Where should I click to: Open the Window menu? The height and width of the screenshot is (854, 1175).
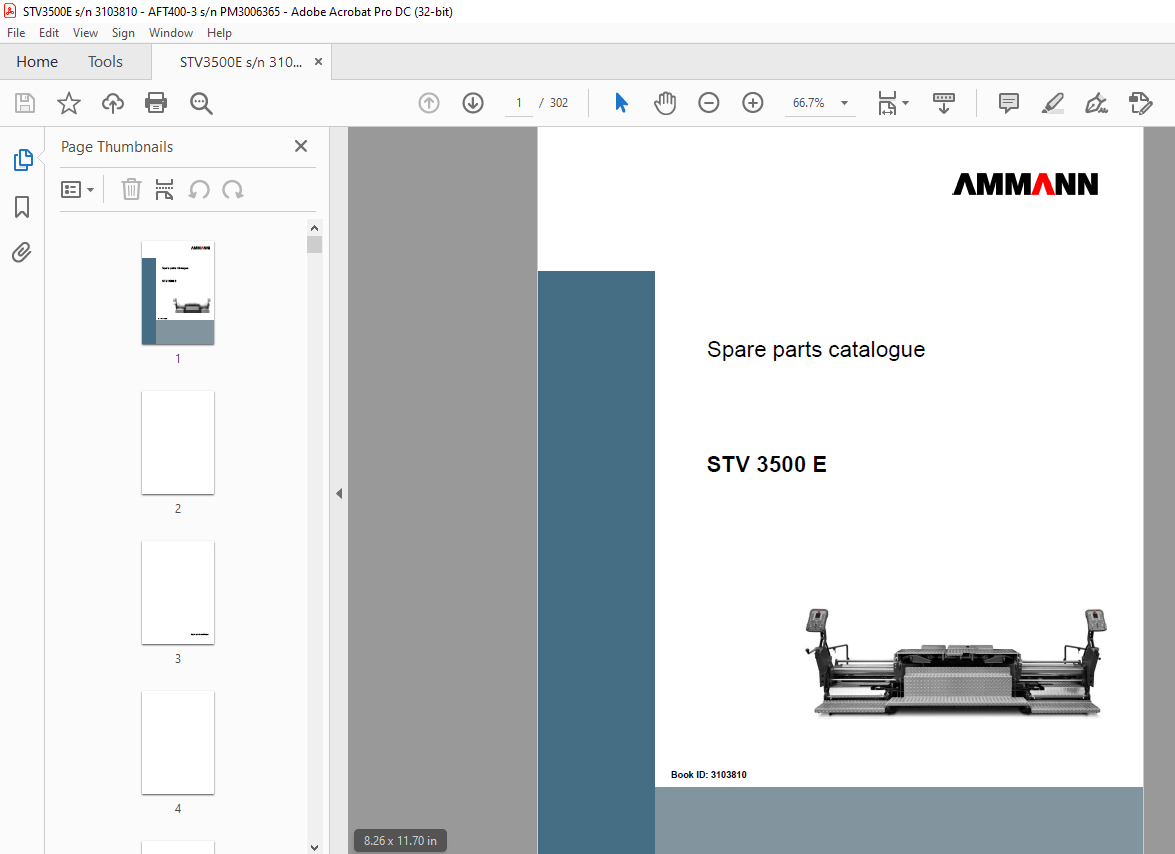171,32
